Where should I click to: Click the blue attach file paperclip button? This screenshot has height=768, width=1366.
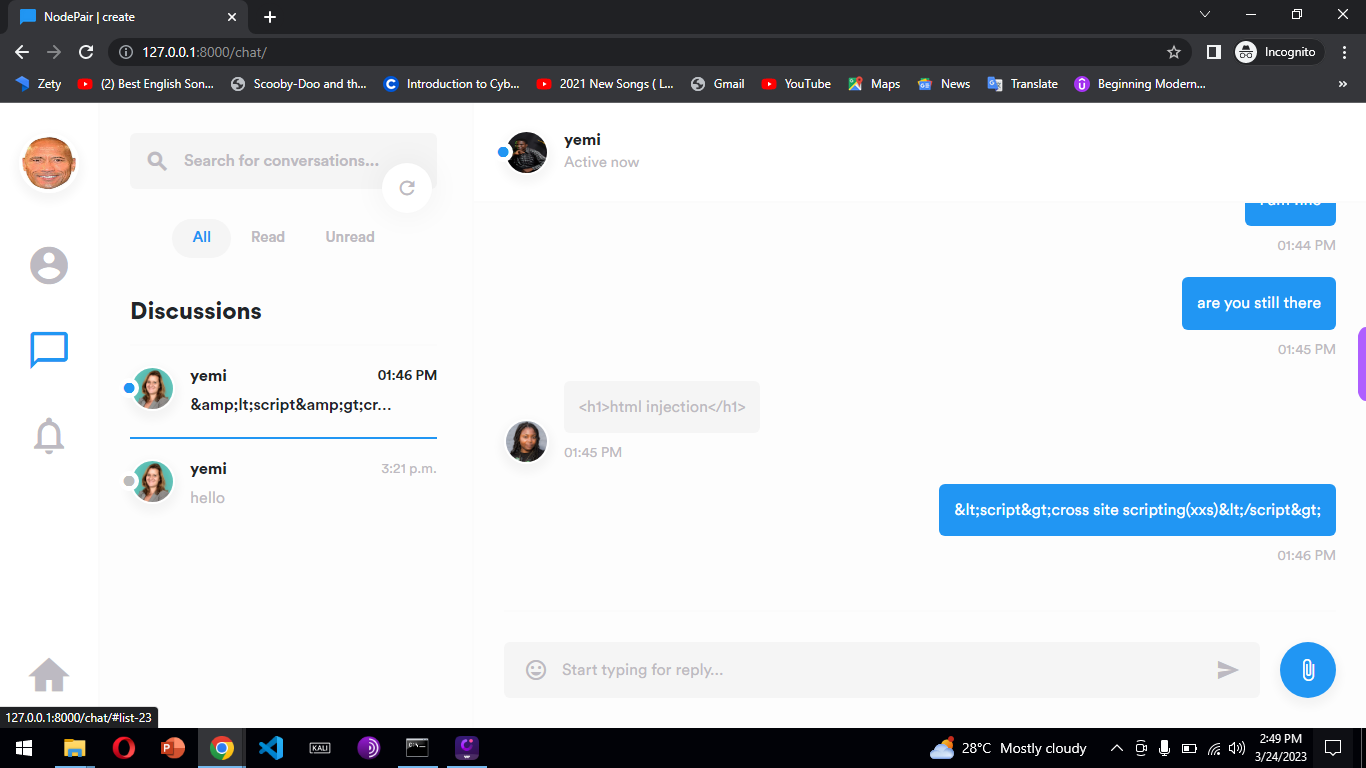click(x=1307, y=670)
